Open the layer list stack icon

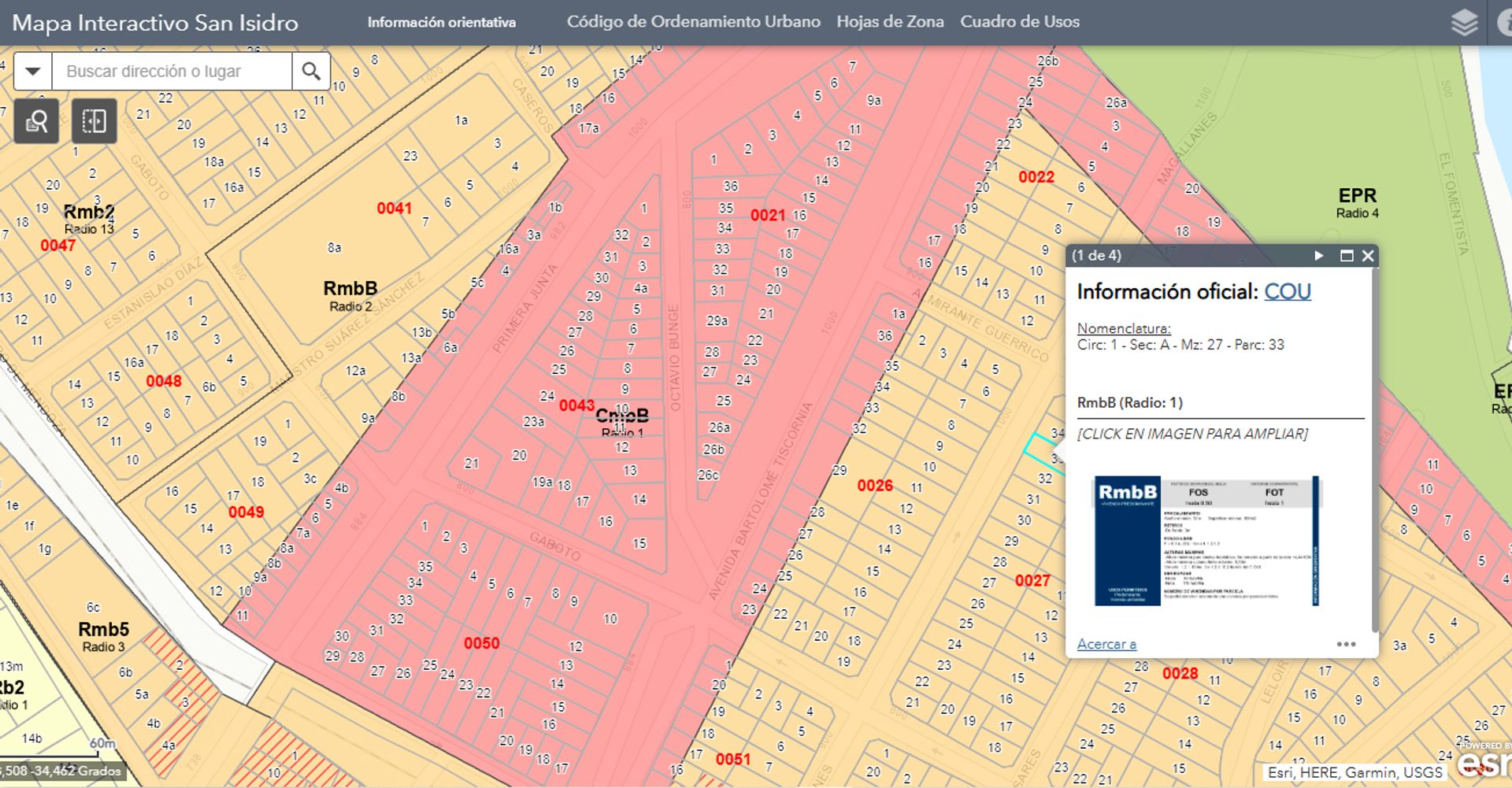click(1464, 23)
